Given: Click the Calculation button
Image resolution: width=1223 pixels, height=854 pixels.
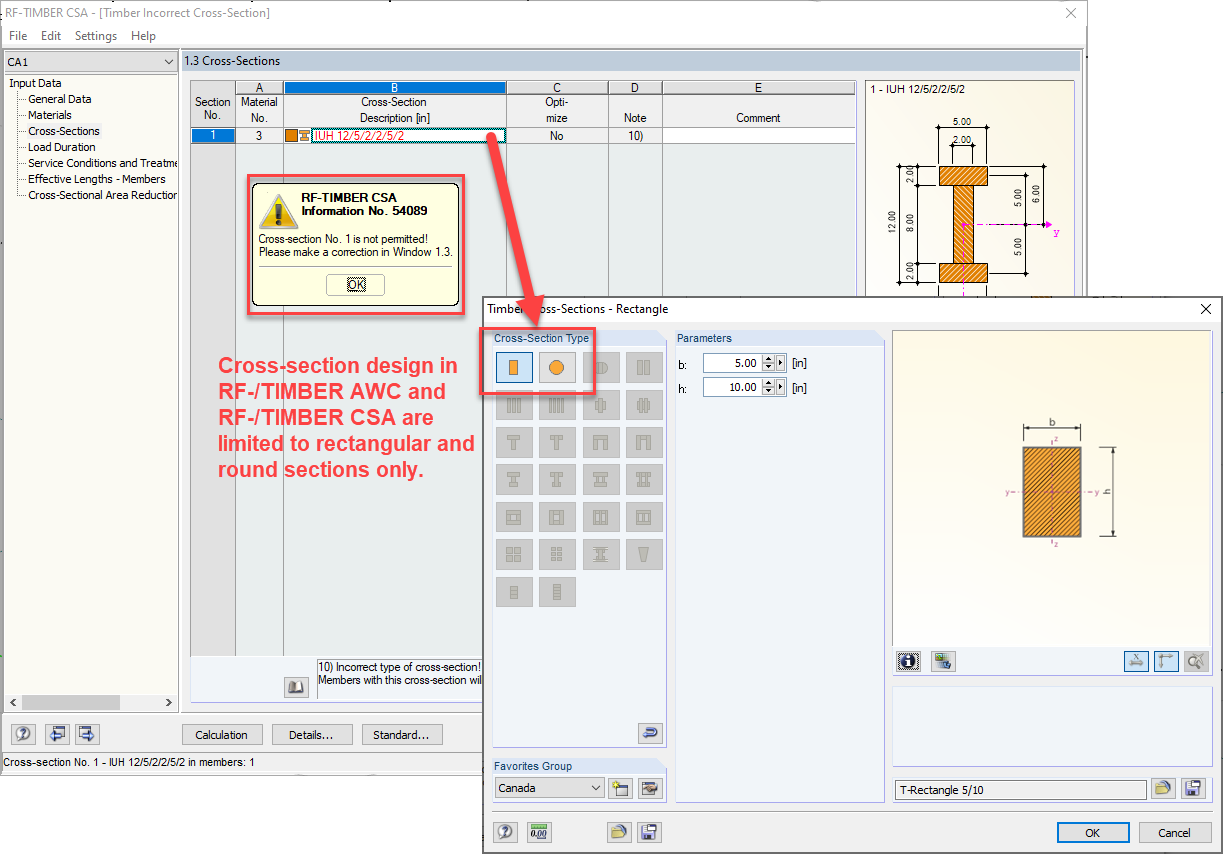Looking at the screenshot, I should click(222, 734).
